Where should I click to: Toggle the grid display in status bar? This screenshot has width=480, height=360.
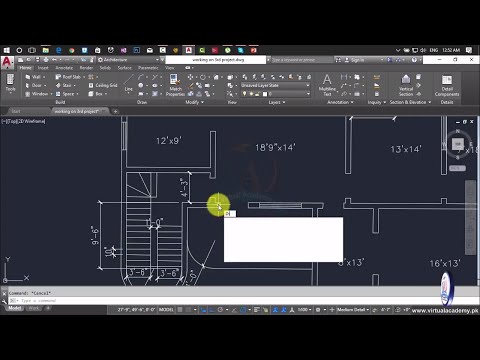coord(180,310)
